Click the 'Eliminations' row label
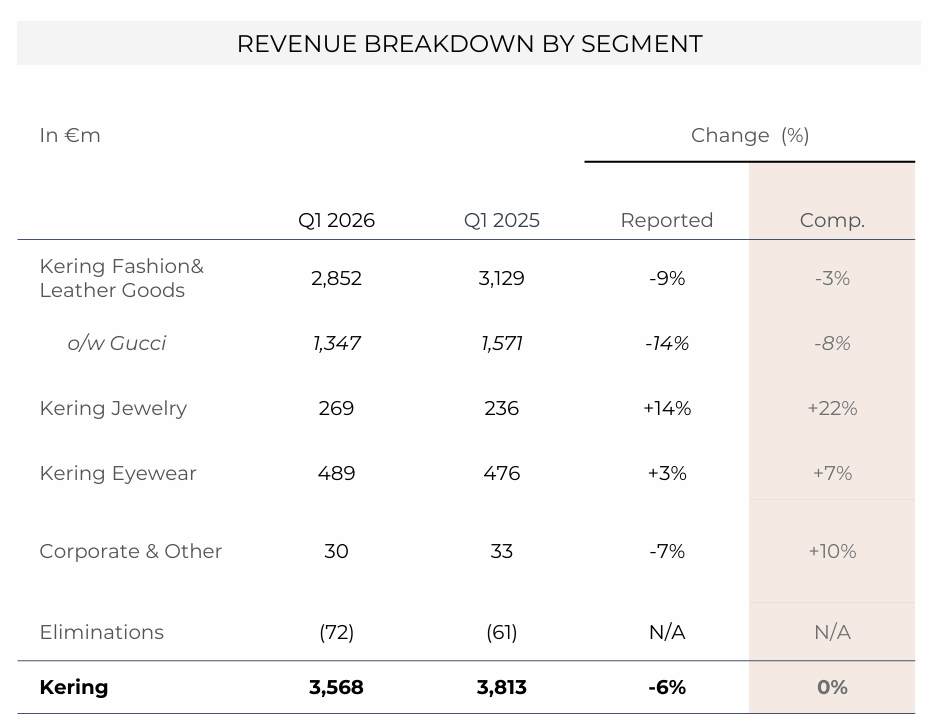Screen dimensions: 934x728 click(101, 632)
